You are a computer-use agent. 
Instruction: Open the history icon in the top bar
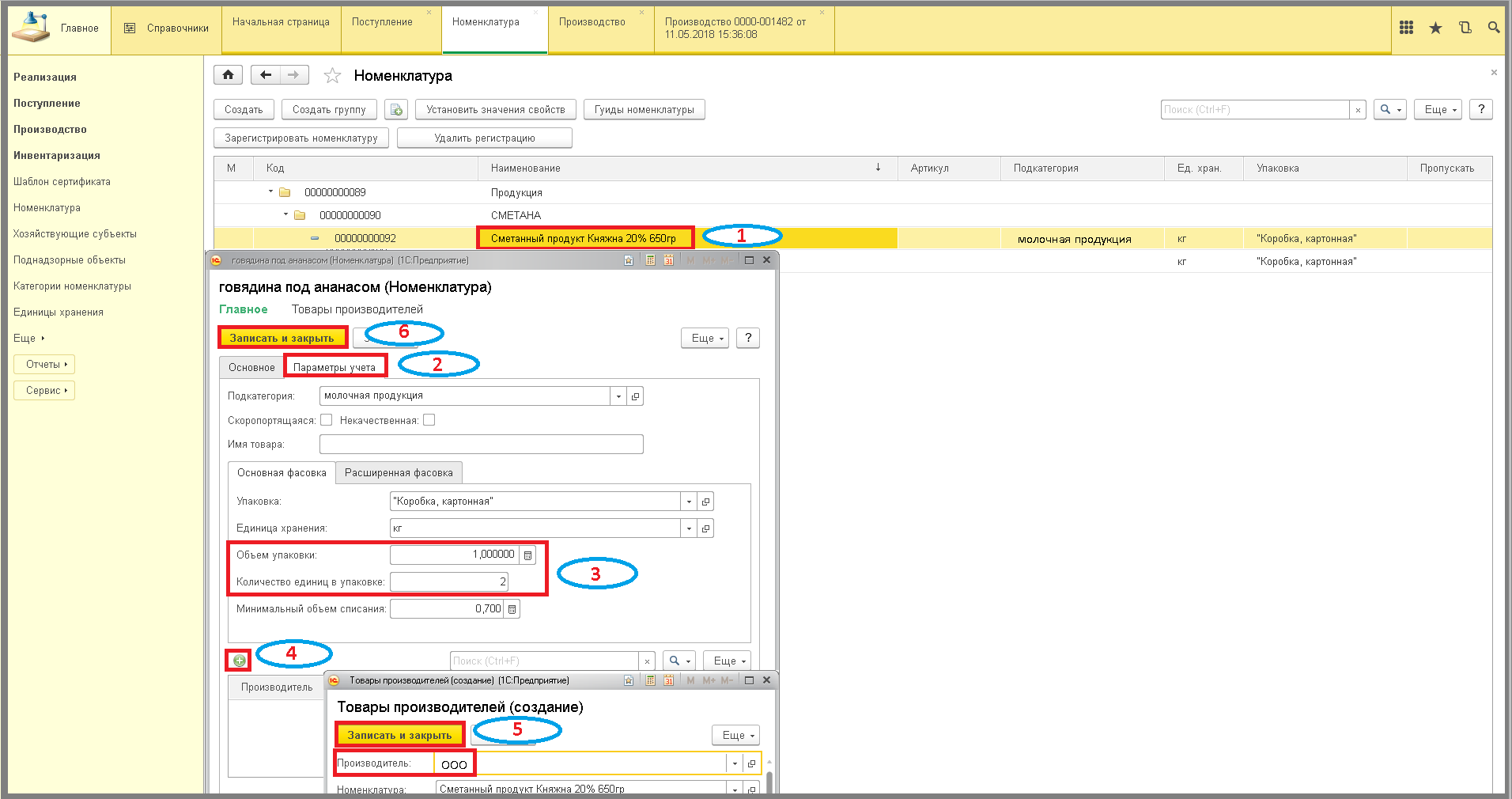point(1465,28)
